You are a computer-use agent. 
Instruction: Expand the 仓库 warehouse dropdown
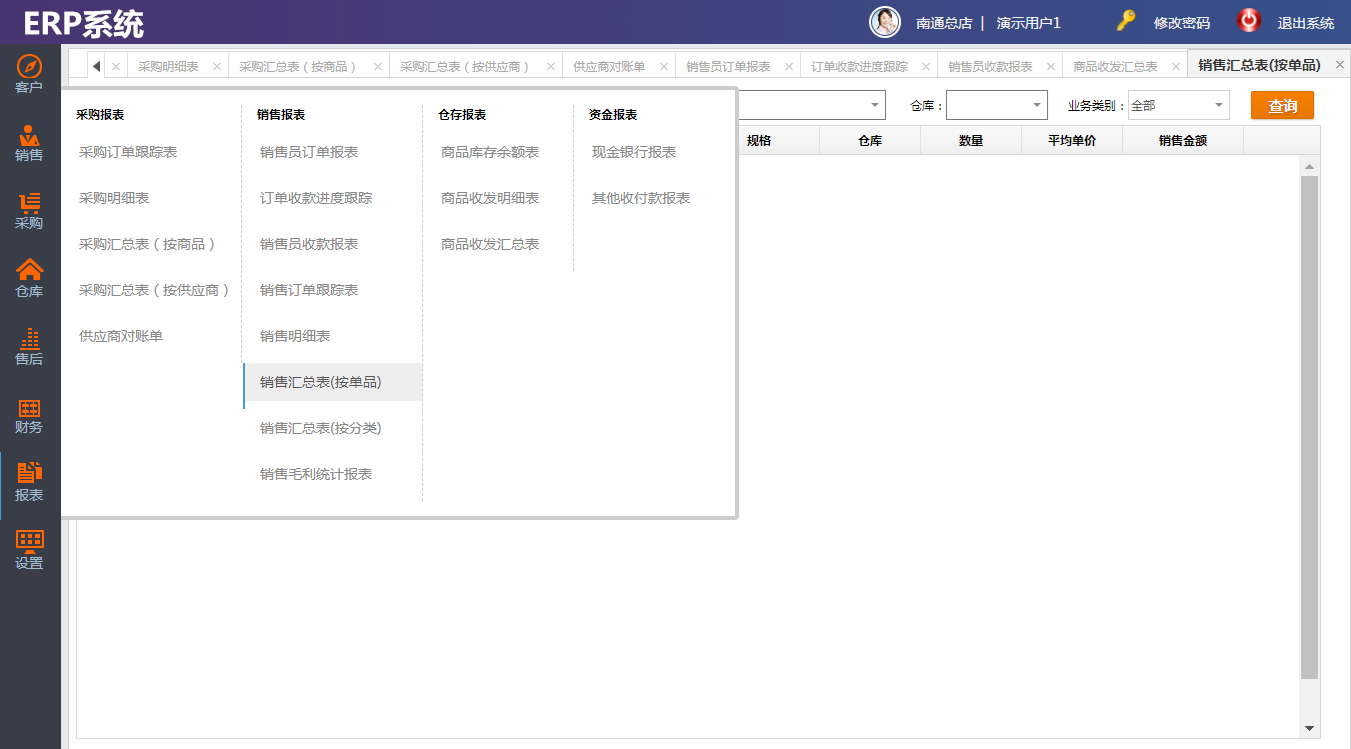[x=1036, y=105]
